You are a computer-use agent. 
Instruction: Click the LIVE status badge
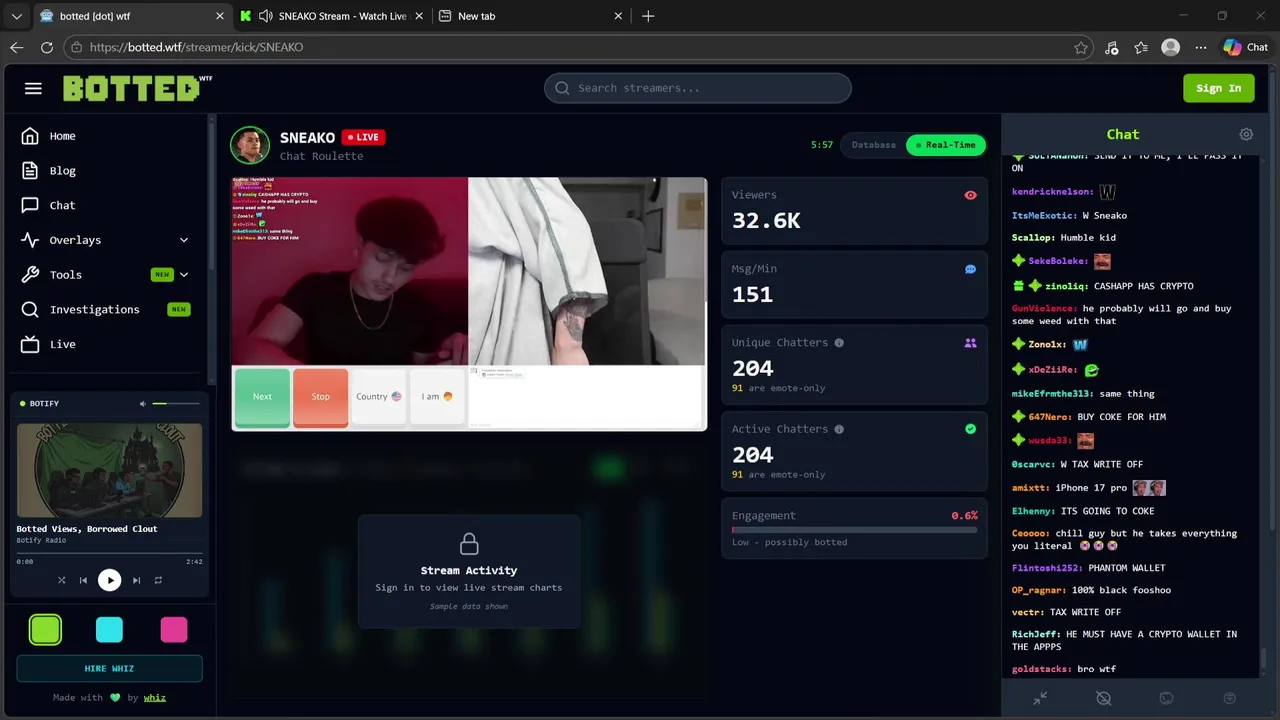pos(363,137)
